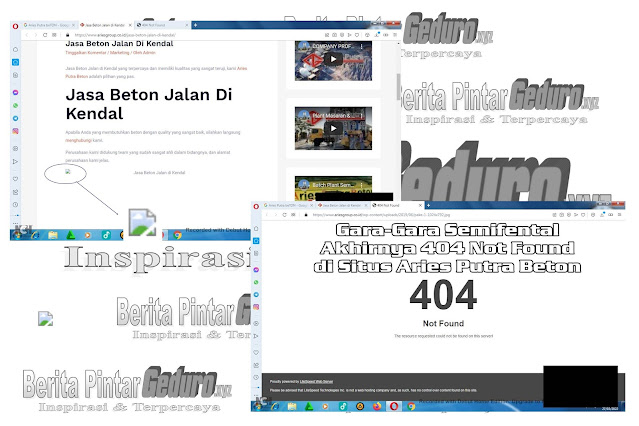The height and width of the screenshot is (426, 639).
Task: Open WhatsApp from 404 window sidebar
Action: tap(256, 282)
